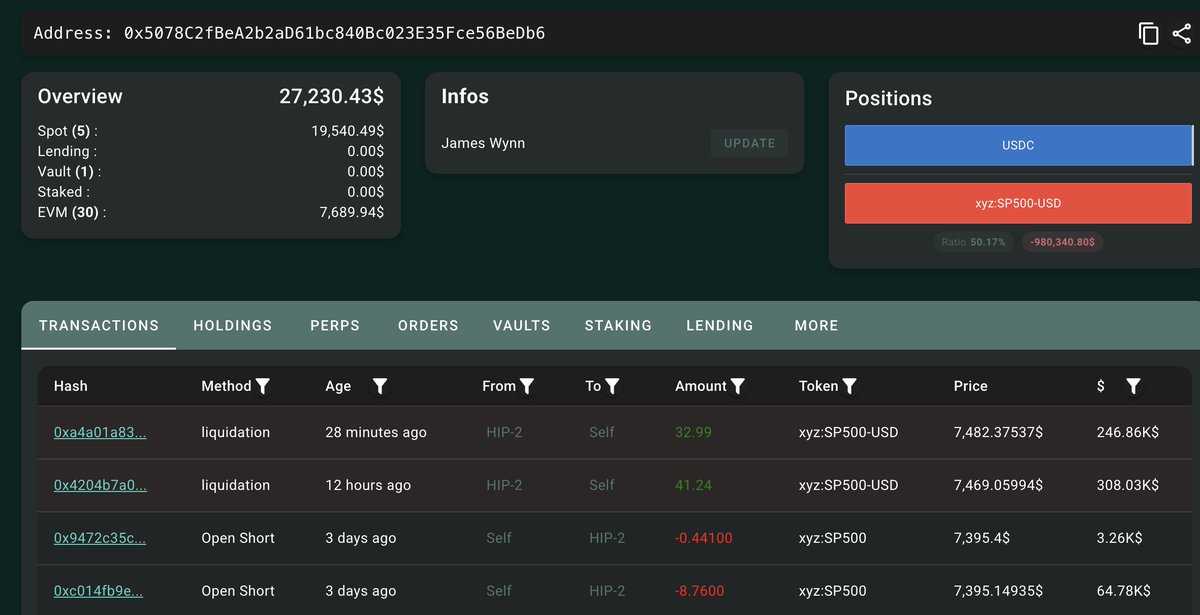Image resolution: width=1200 pixels, height=615 pixels.
Task: Click the -0.44100 amount cell
Action: coord(704,538)
